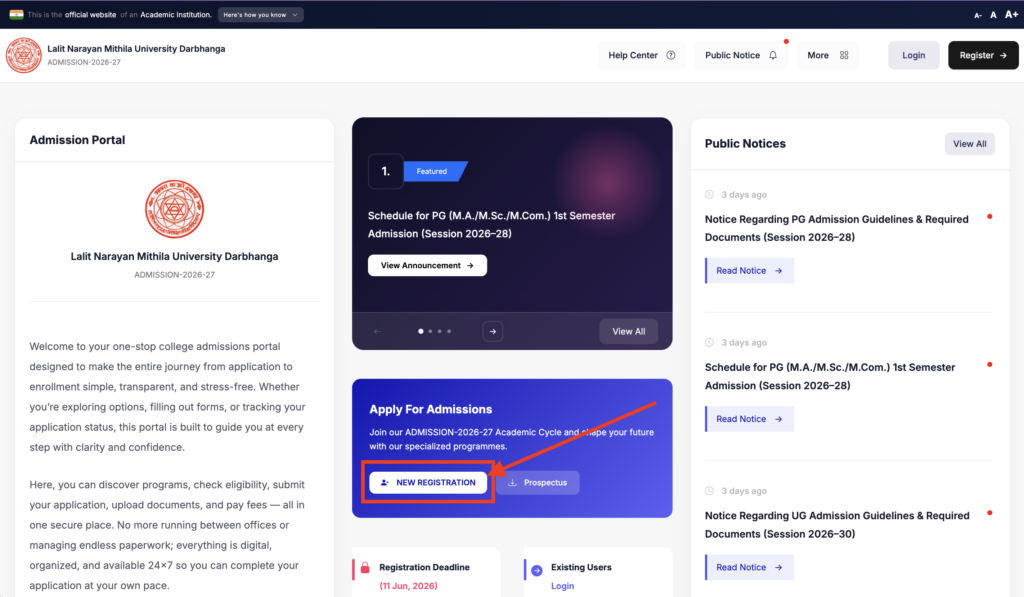1024x597 pixels.
Task: Click the university seal logo in header
Action: (24, 55)
